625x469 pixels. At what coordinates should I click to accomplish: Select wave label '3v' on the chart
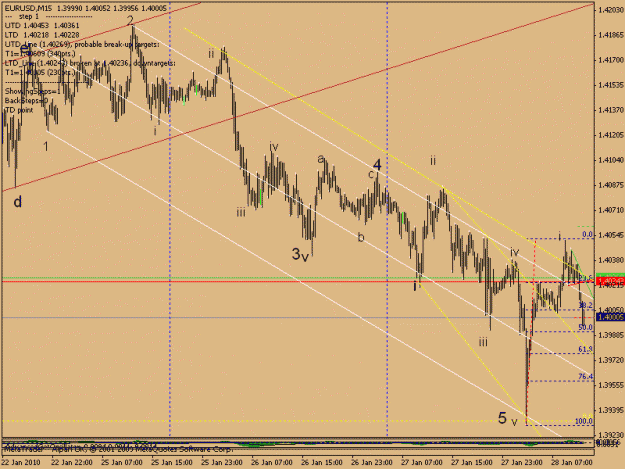tap(300, 254)
